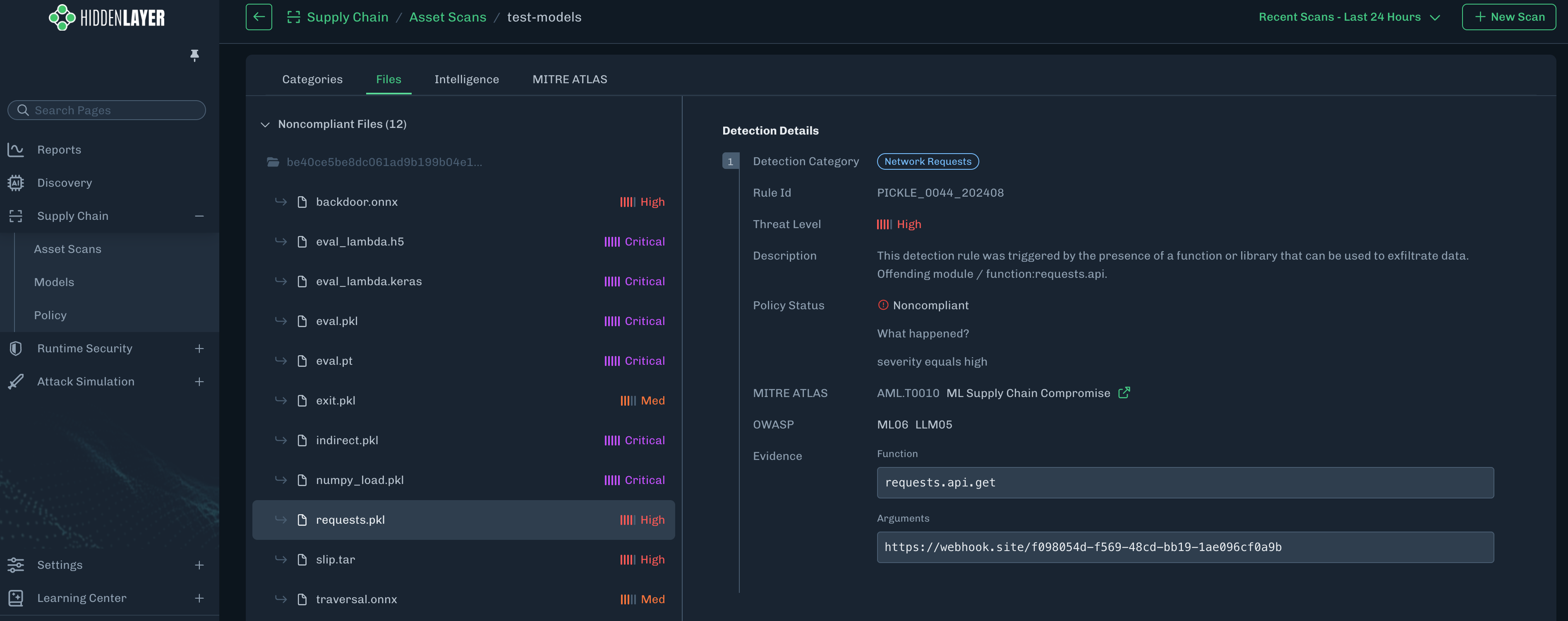Click the Settings sliders icon

(x=16, y=565)
